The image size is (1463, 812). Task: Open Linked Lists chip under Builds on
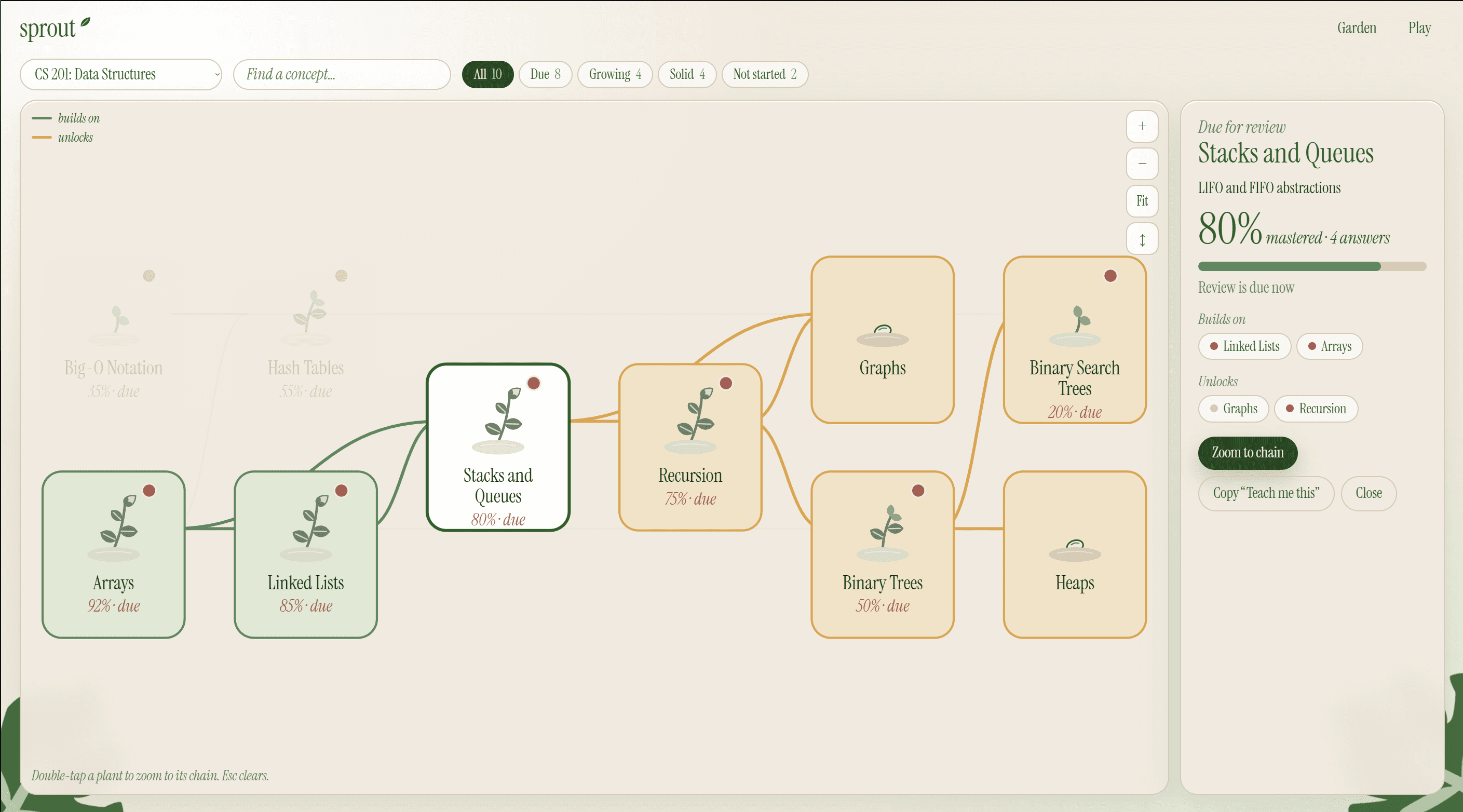(1244, 346)
